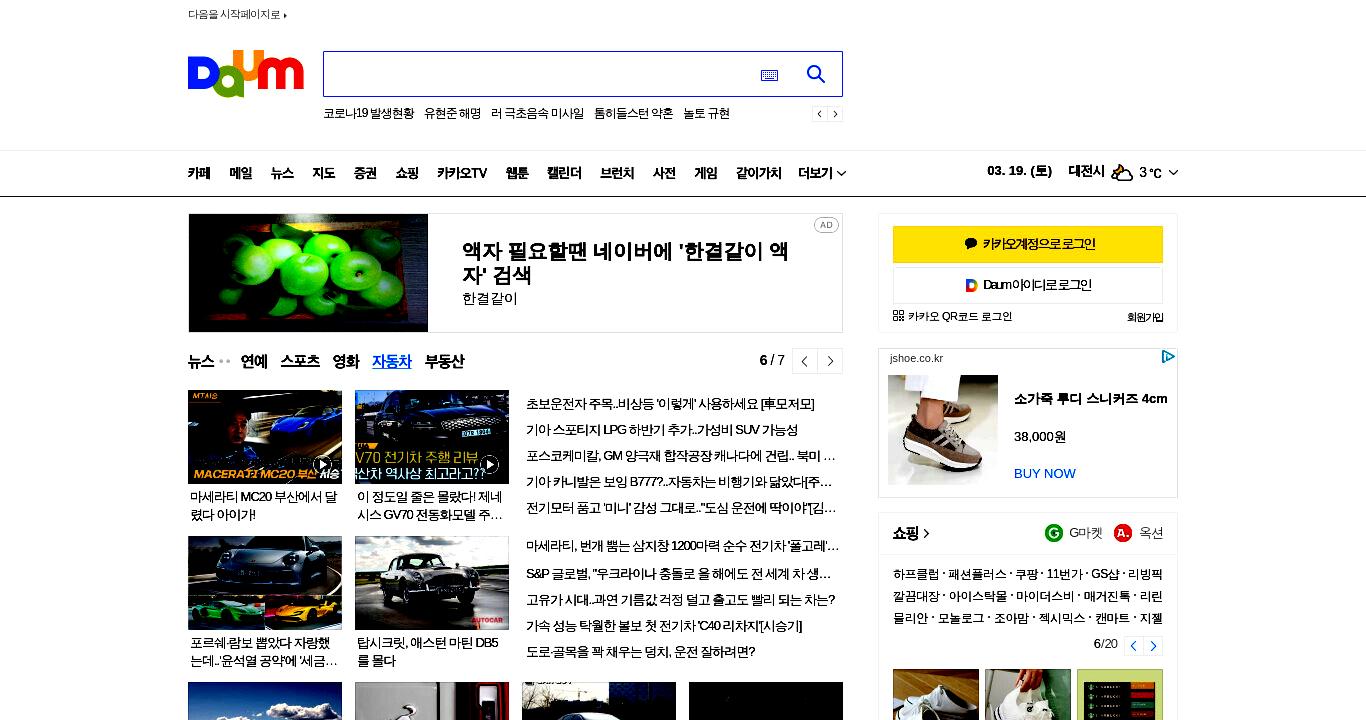The height and width of the screenshot is (720, 1366).
Task: Expand the weather dropdown chevron
Action: pos(1173,173)
